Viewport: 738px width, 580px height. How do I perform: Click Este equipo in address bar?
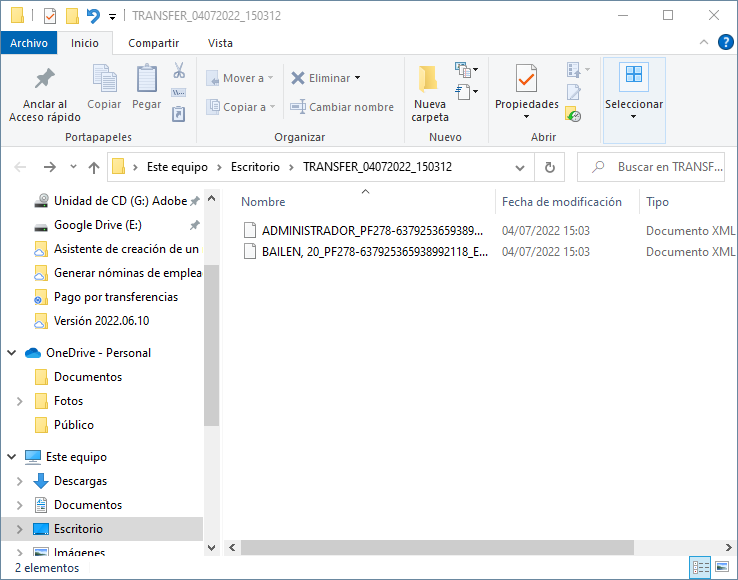[x=177, y=167]
